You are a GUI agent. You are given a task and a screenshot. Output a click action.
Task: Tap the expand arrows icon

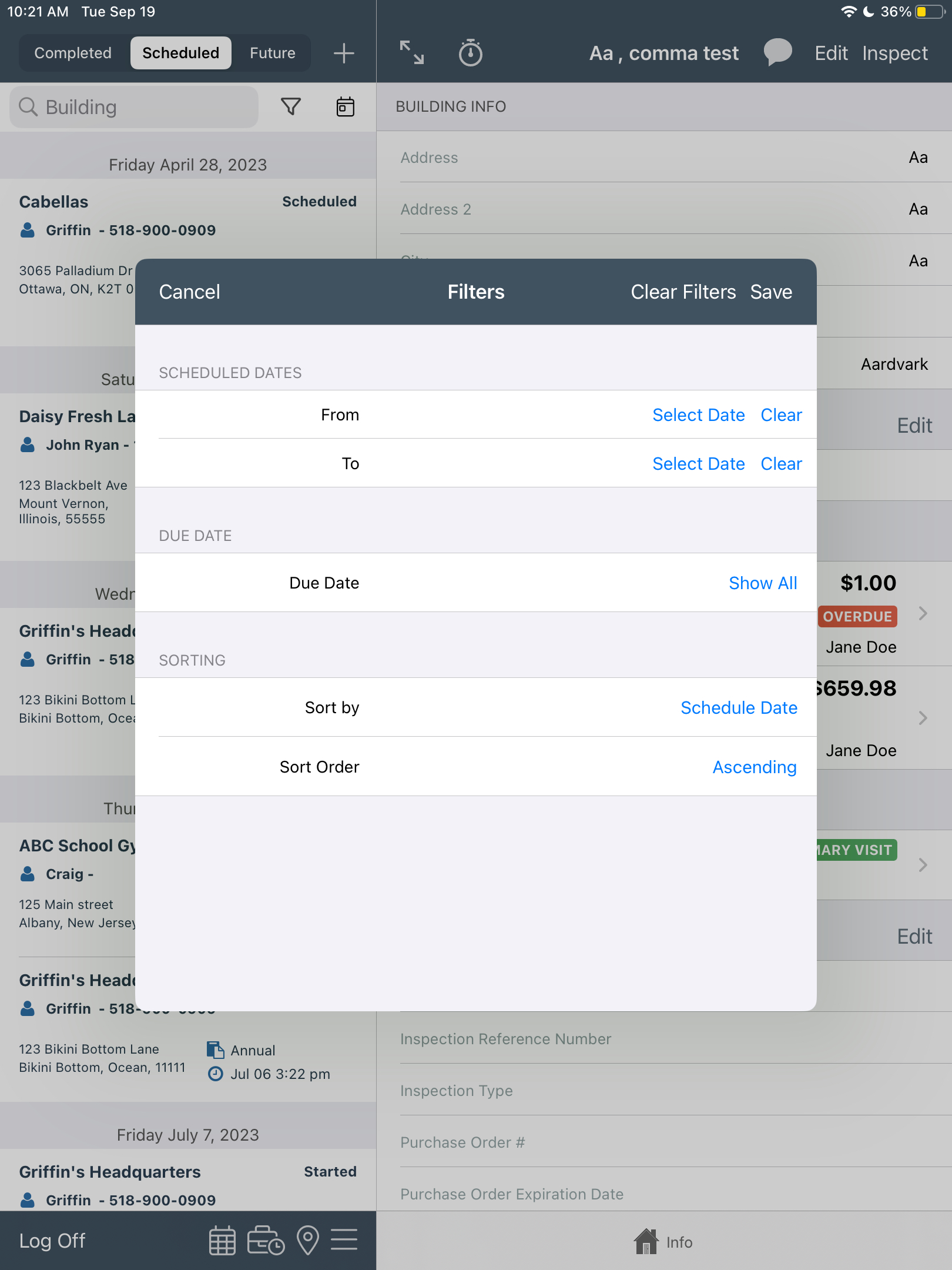tap(411, 53)
